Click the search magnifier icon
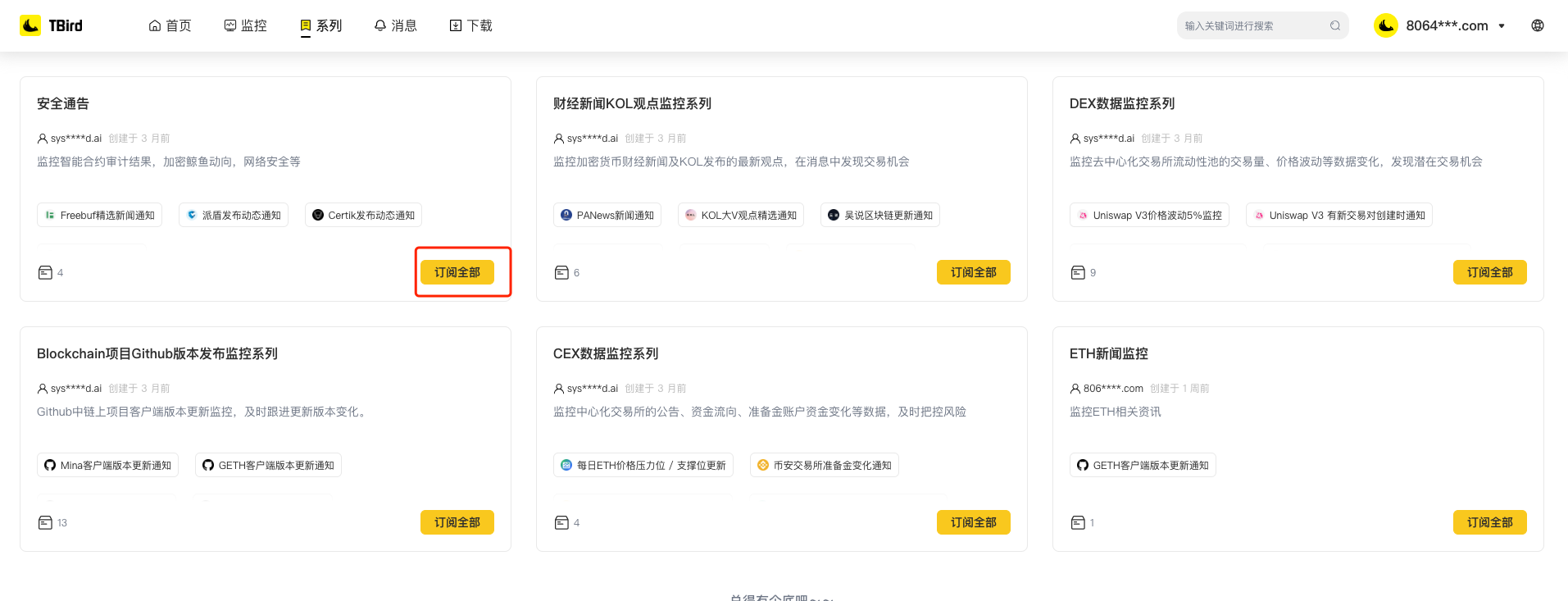The image size is (1568, 601). pos(1335,25)
